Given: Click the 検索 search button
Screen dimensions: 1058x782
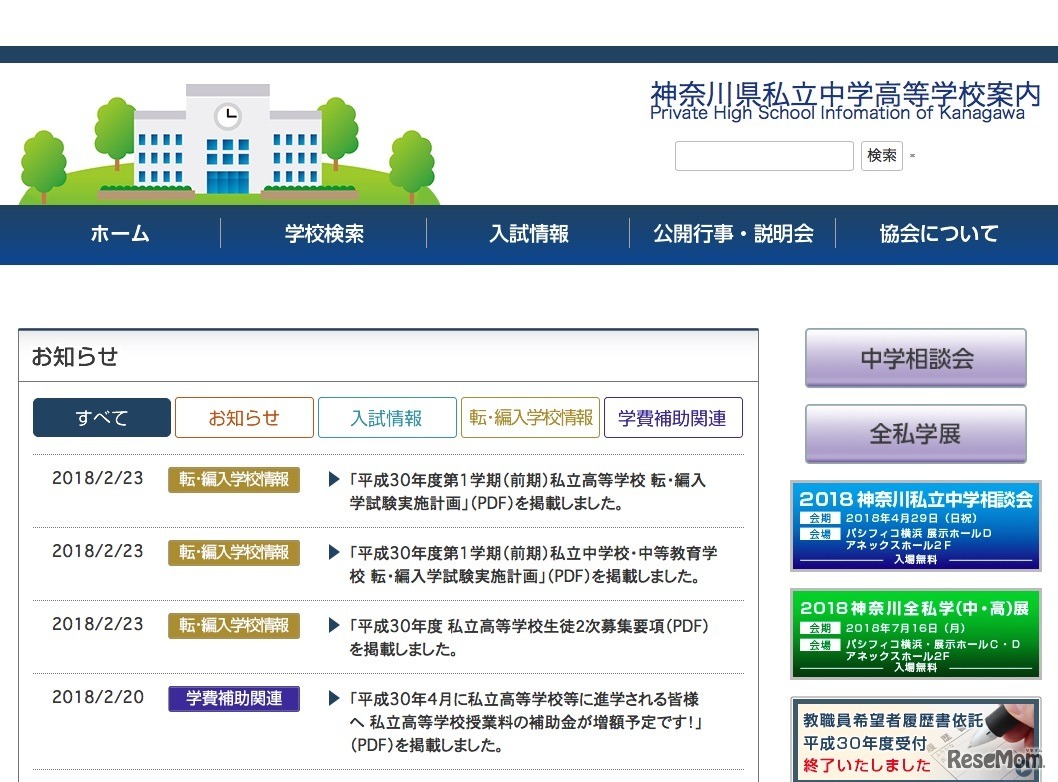Looking at the screenshot, I should point(881,156).
